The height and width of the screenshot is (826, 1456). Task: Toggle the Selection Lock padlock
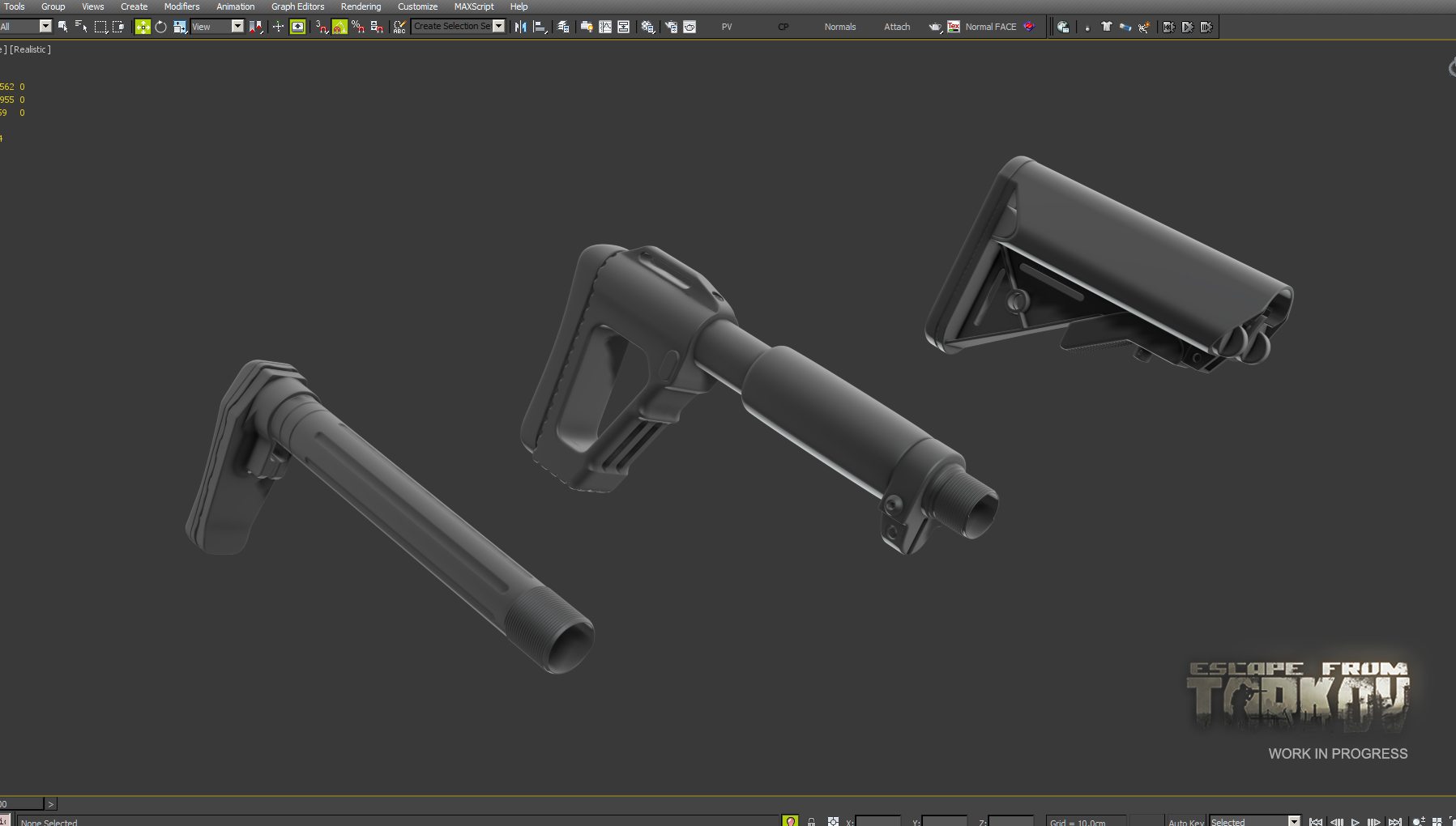[811, 821]
